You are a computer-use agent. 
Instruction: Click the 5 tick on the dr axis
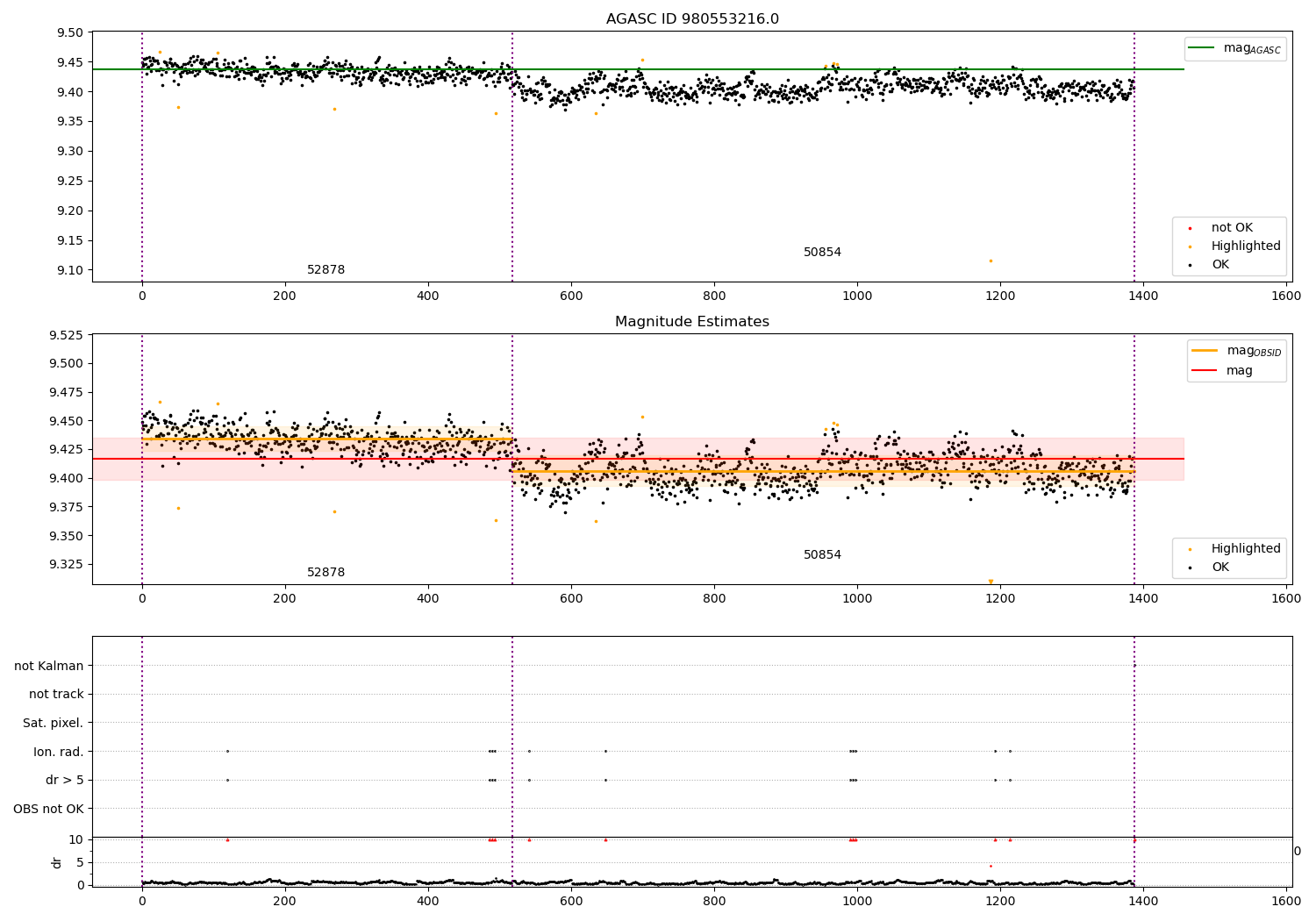(80, 863)
